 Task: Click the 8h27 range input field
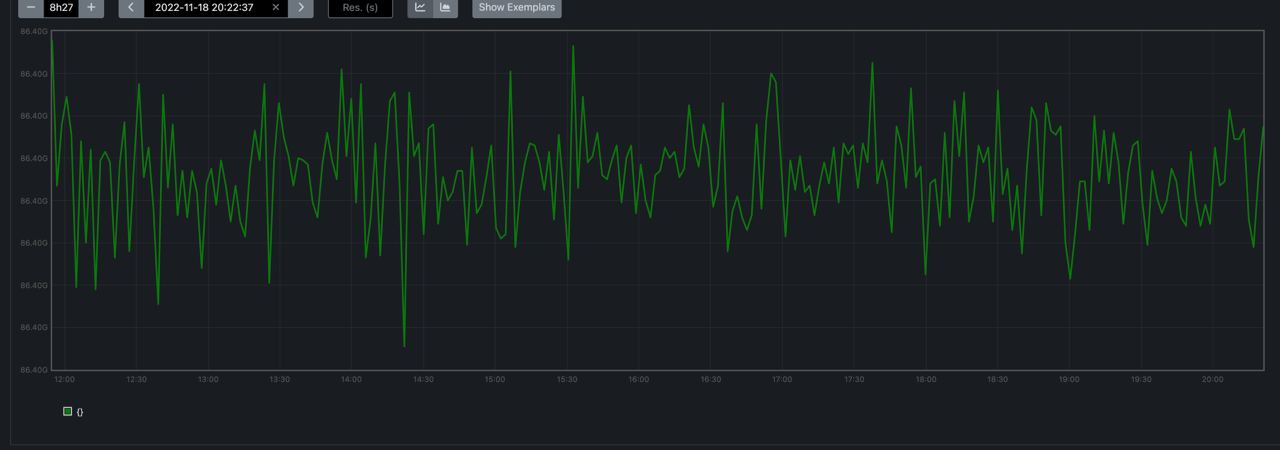[x=61, y=7]
